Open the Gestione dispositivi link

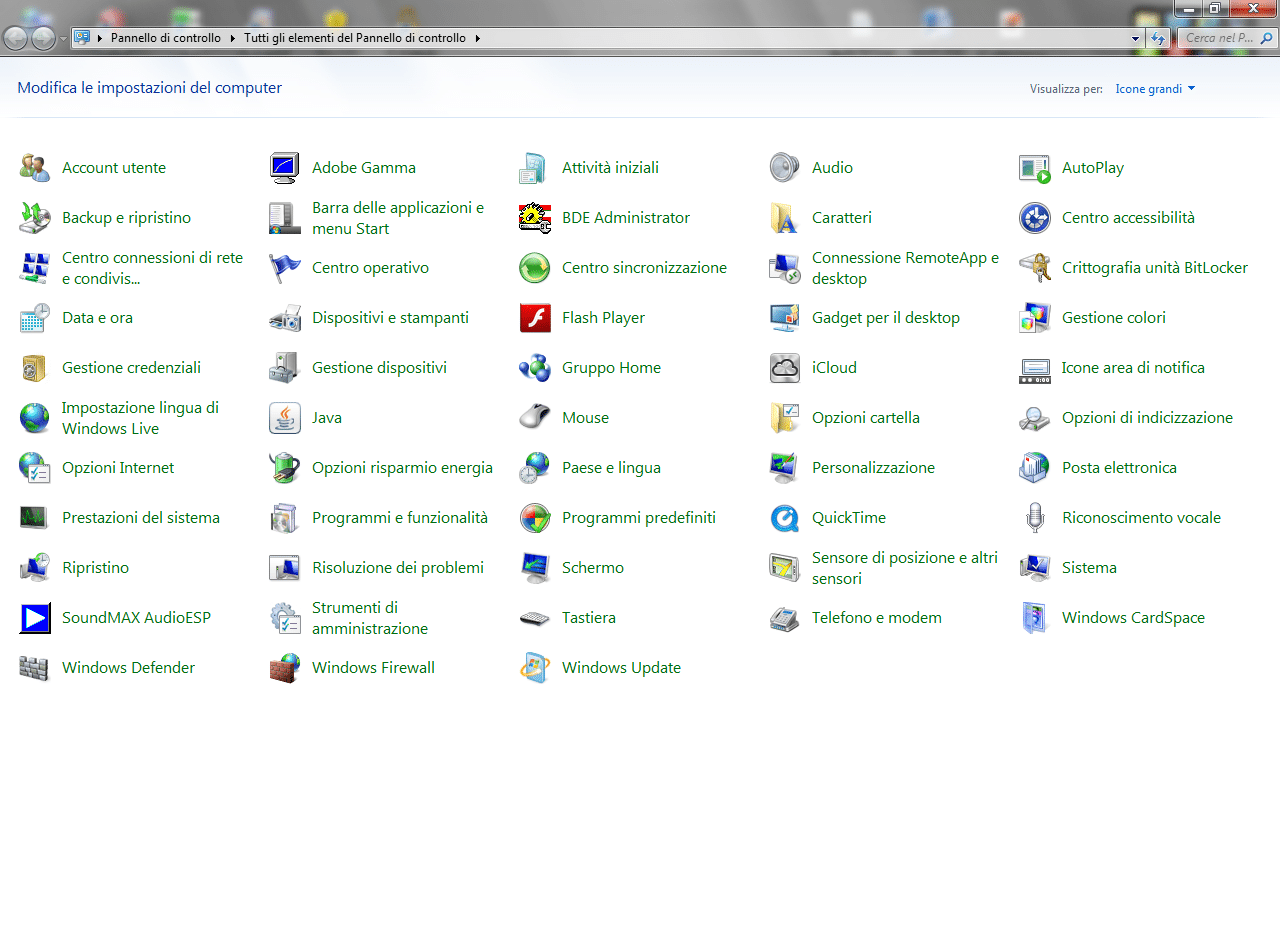pos(379,368)
